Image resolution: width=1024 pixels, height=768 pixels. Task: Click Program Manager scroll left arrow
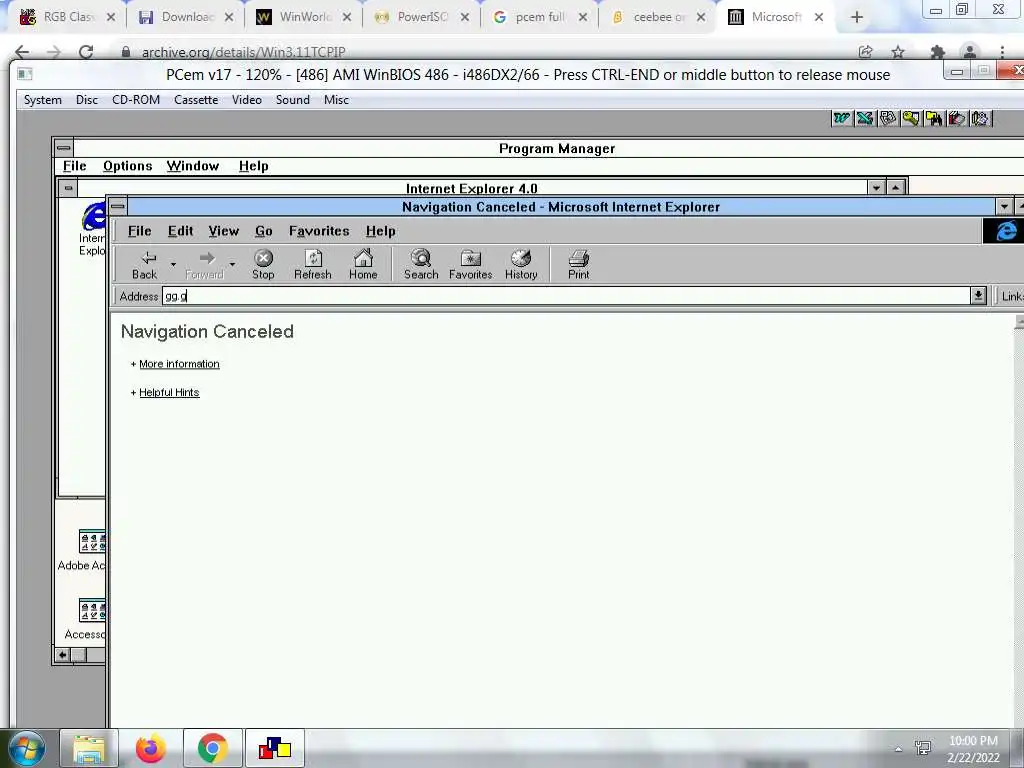(63, 655)
